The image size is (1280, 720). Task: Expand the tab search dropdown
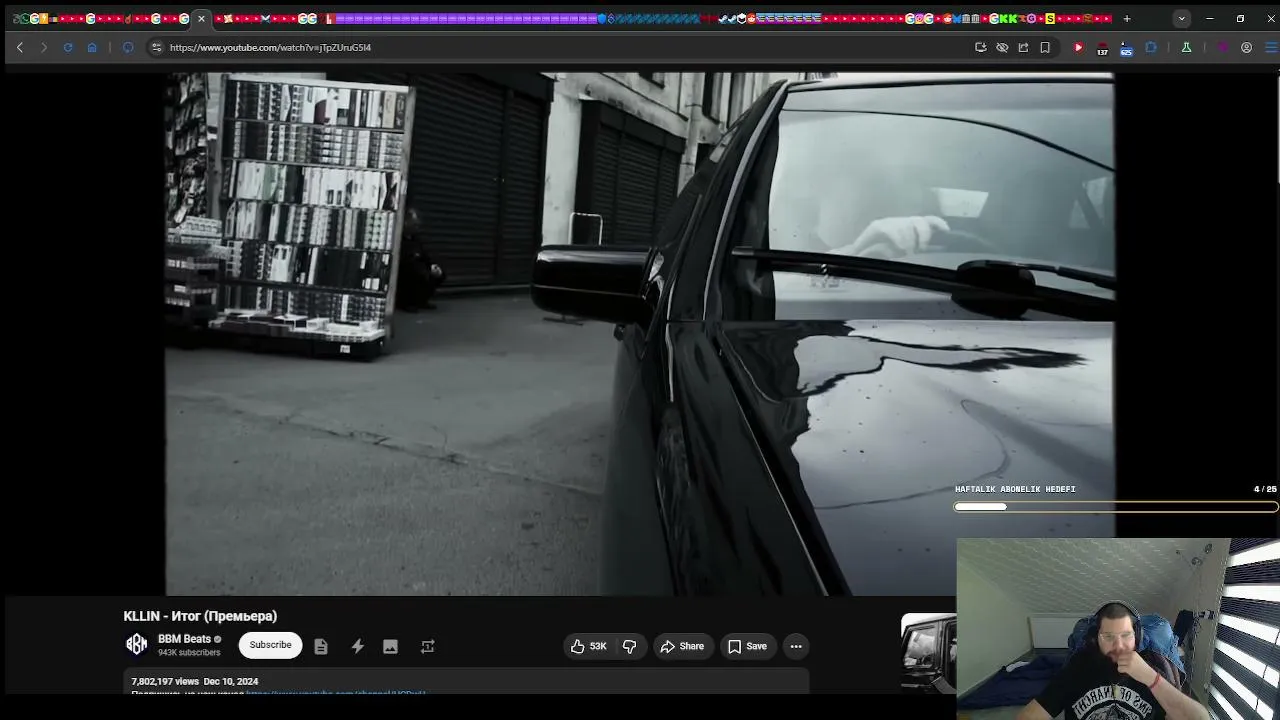1182,18
